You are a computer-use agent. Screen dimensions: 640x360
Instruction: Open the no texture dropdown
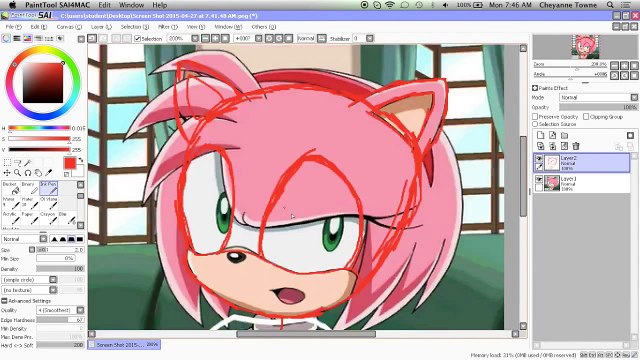pyautogui.click(x=53, y=290)
